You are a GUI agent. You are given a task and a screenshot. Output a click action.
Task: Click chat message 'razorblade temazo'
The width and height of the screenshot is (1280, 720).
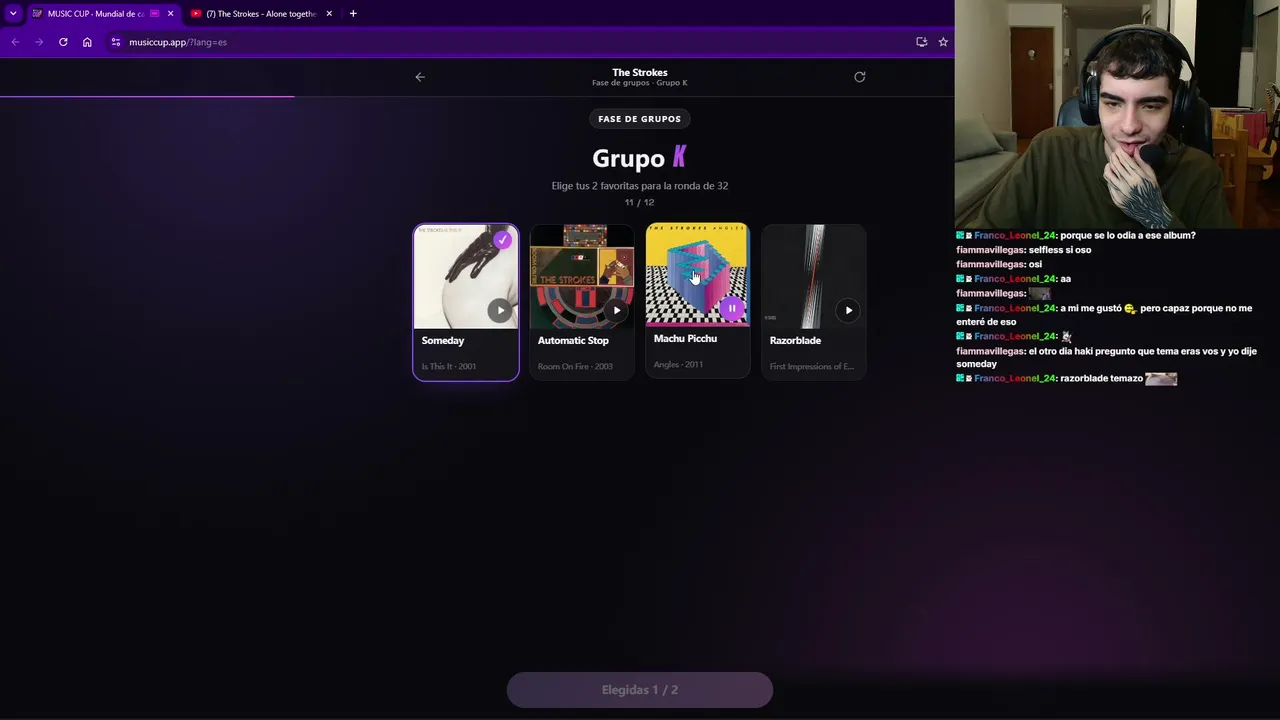(x=1101, y=379)
